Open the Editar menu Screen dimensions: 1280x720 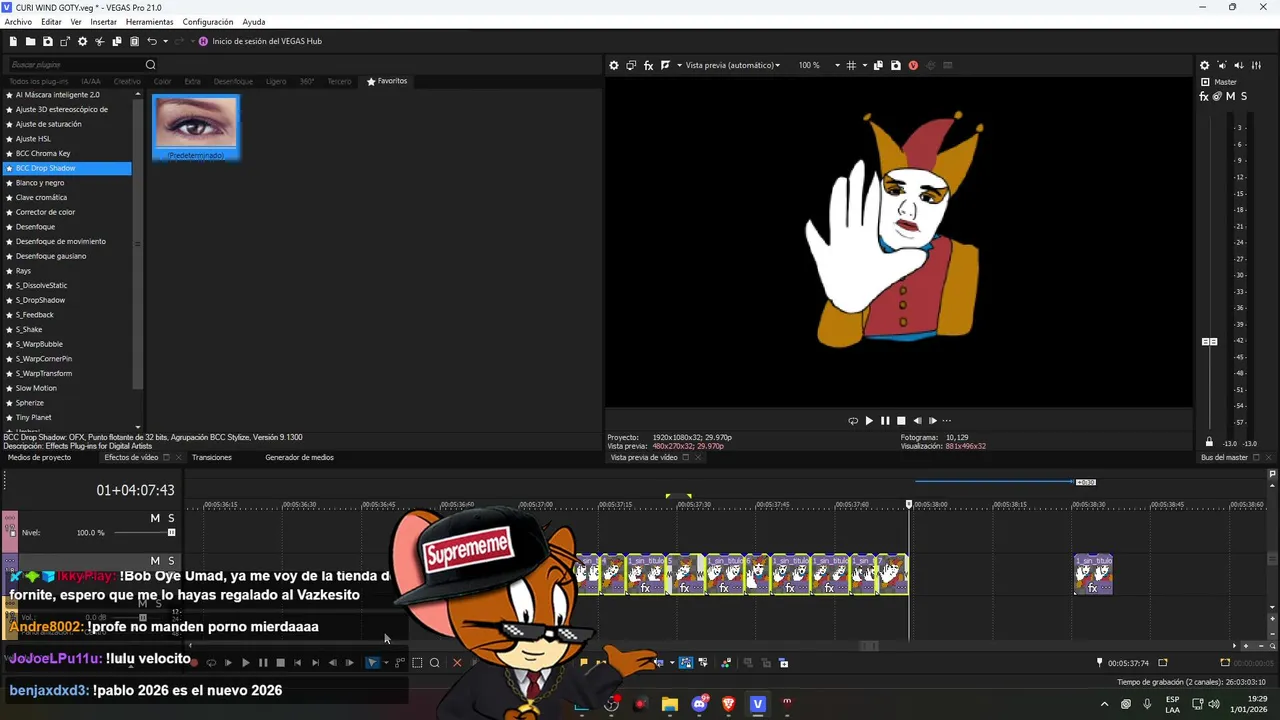pos(51,22)
